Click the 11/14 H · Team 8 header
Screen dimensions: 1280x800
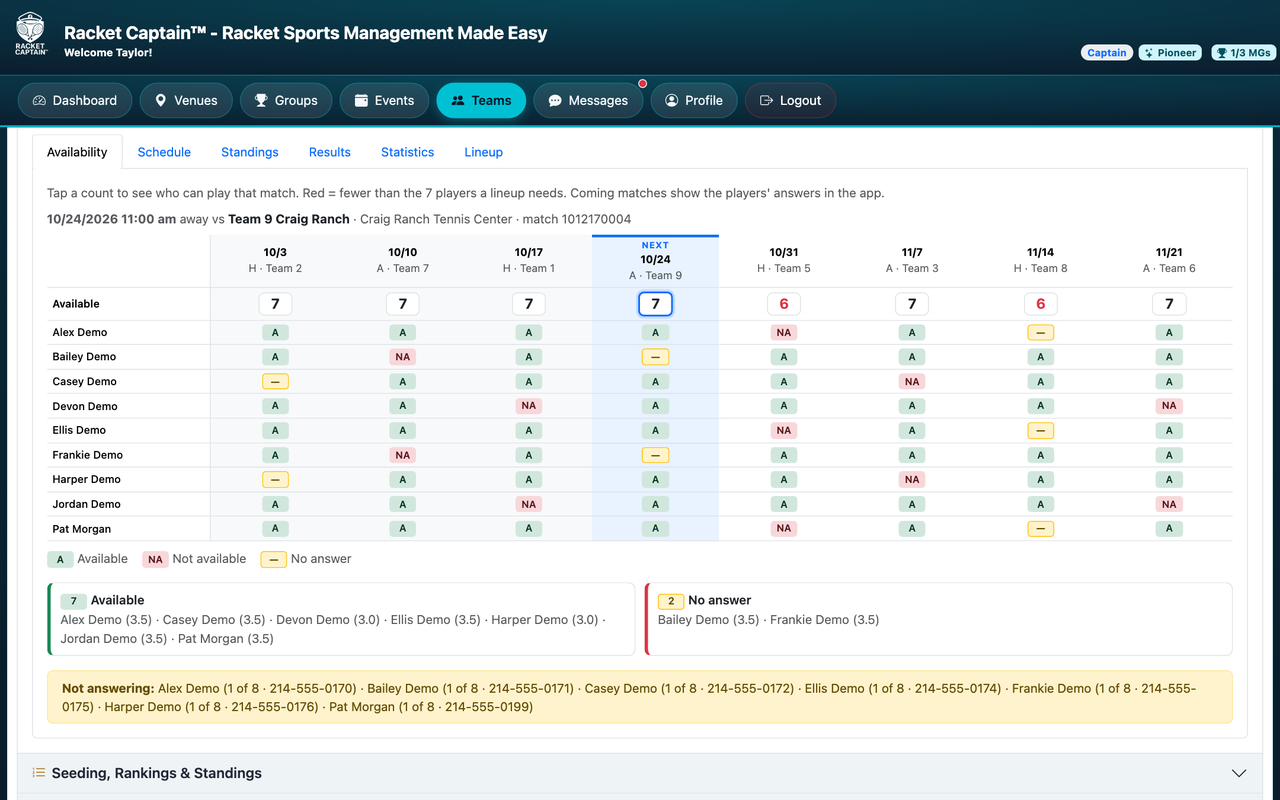tap(1041, 261)
